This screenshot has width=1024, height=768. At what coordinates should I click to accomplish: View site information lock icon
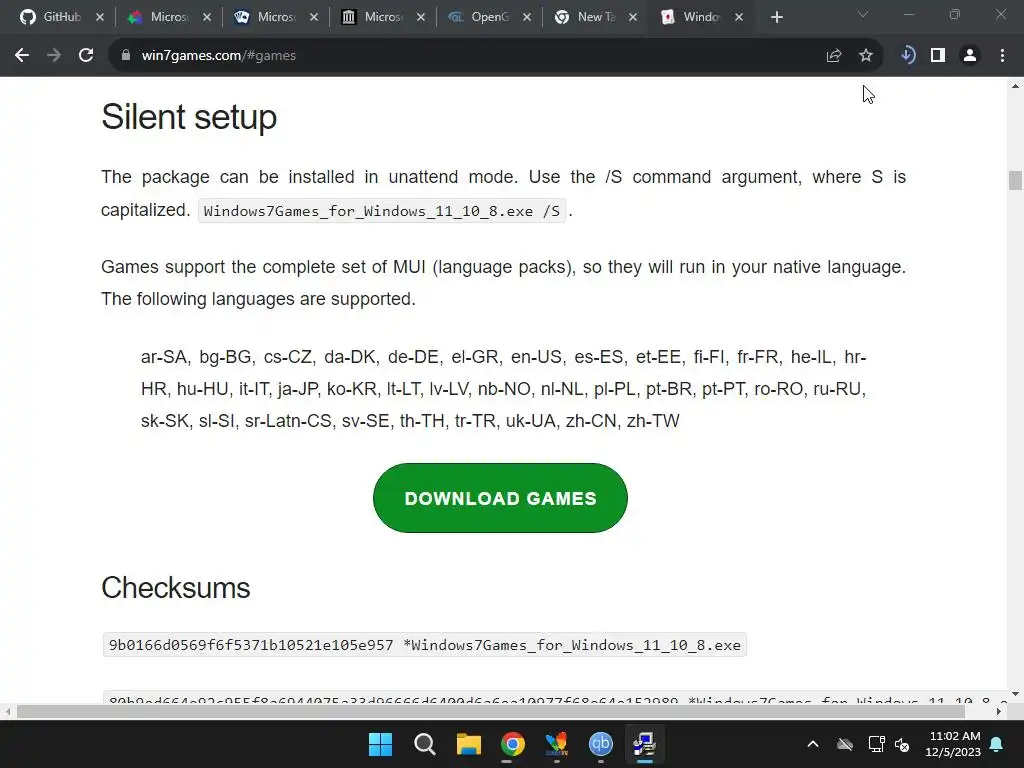[126, 56]
